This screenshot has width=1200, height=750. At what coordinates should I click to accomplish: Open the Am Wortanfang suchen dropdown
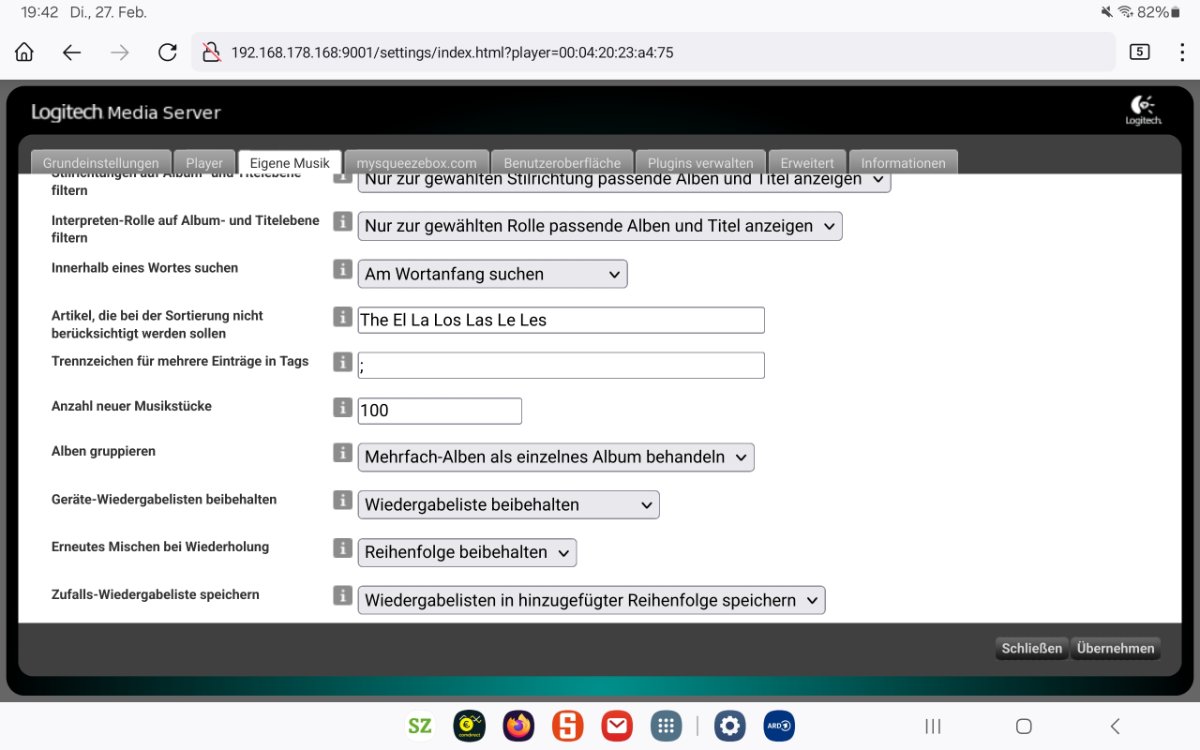[492, 274]
